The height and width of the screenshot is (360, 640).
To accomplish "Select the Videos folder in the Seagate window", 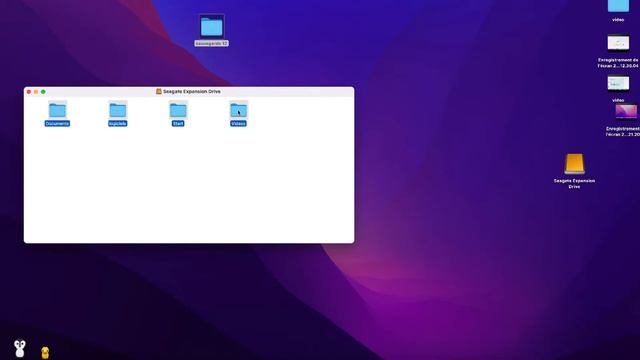I will pos(238,110).
